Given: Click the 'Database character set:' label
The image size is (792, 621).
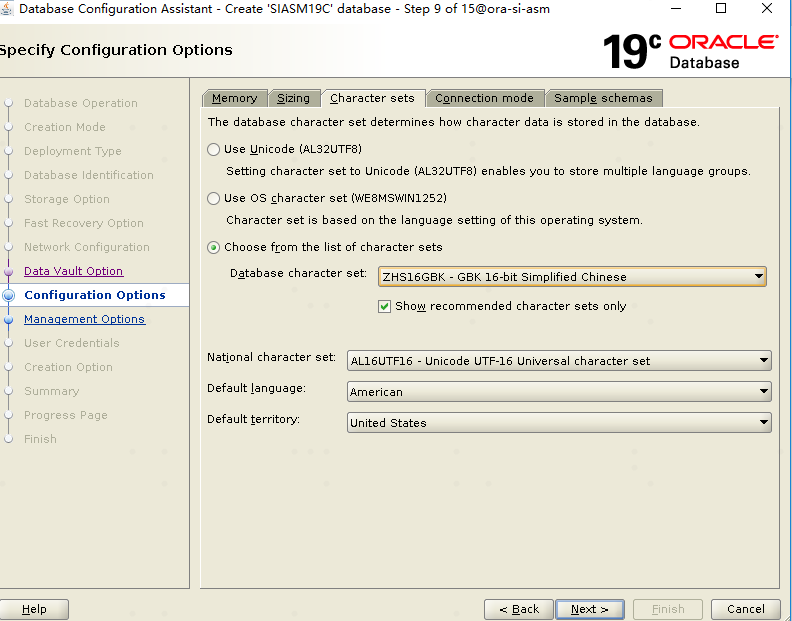Looking at the screenshot, I should pos(298,273).
